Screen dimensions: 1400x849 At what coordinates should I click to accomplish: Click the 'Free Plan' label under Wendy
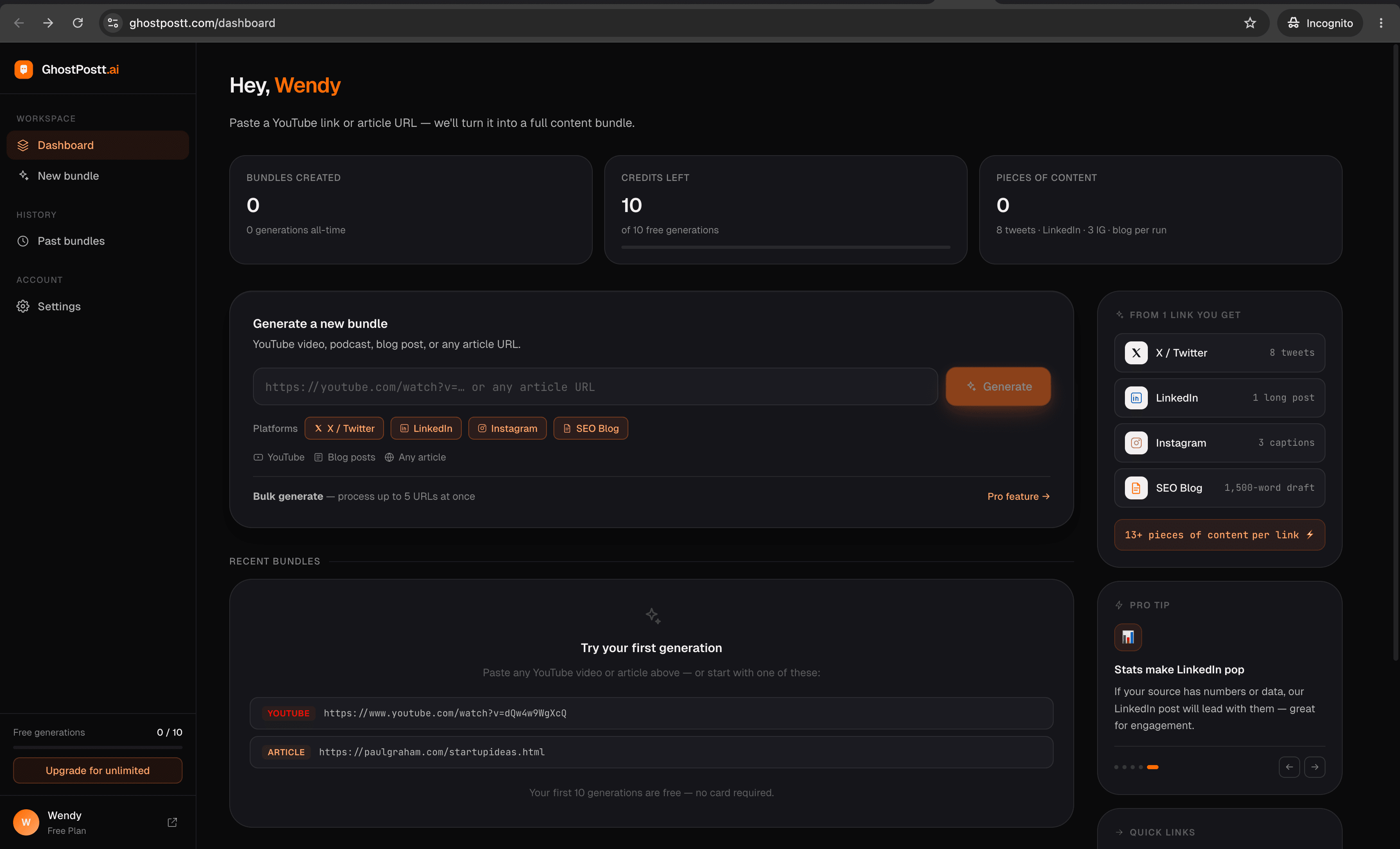coord(66,830)
